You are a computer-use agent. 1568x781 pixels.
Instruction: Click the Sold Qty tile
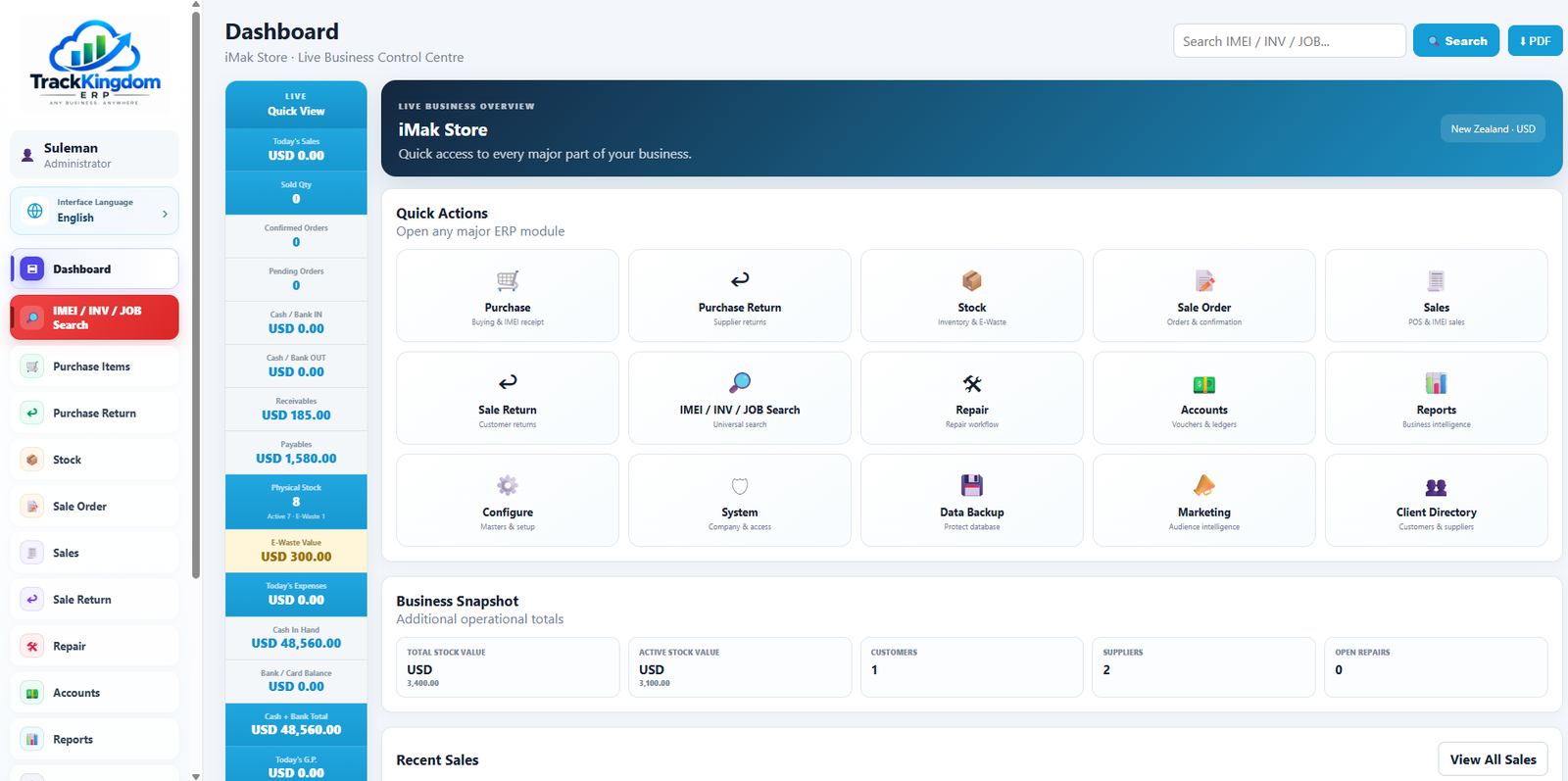tap(296, 192)
